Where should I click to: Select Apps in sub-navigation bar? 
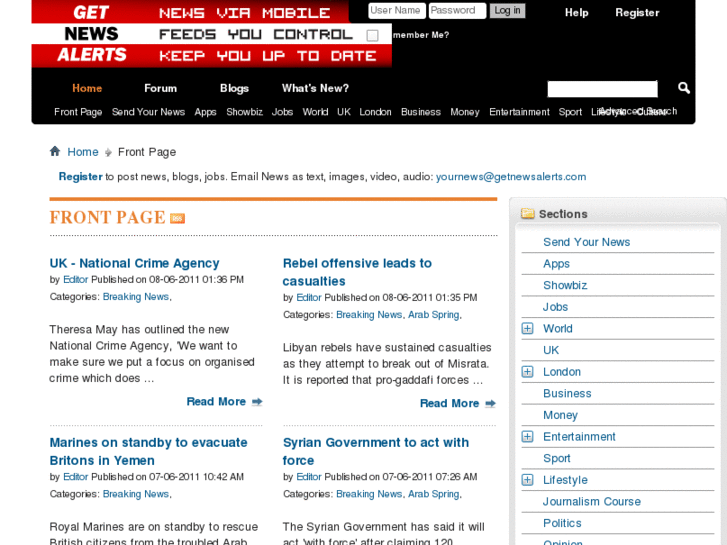click(205, 112)
